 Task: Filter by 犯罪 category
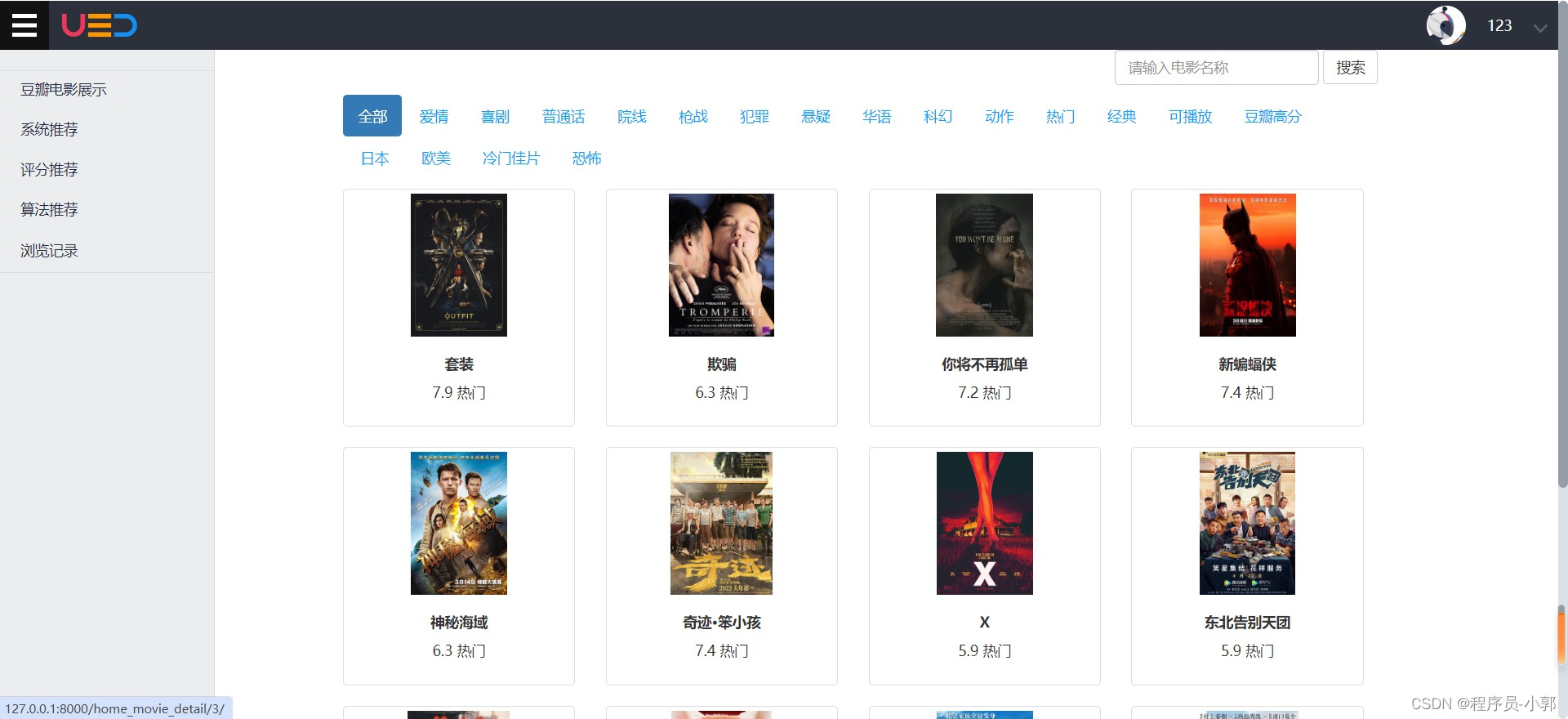(754, 116)
